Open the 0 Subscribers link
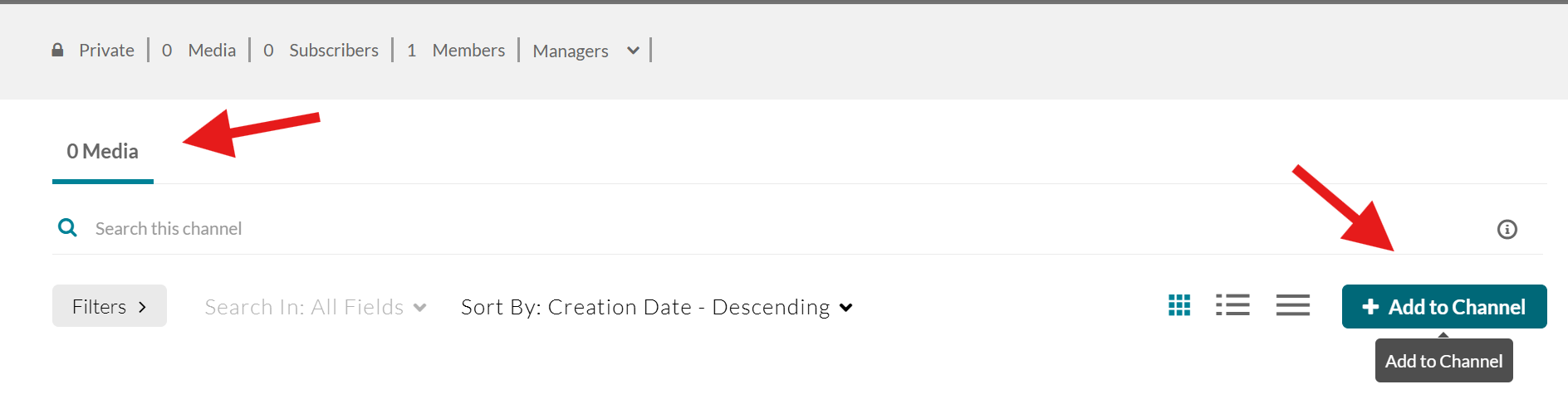The width and height of the screenshot is (1568, 399). tap(321, 50)
